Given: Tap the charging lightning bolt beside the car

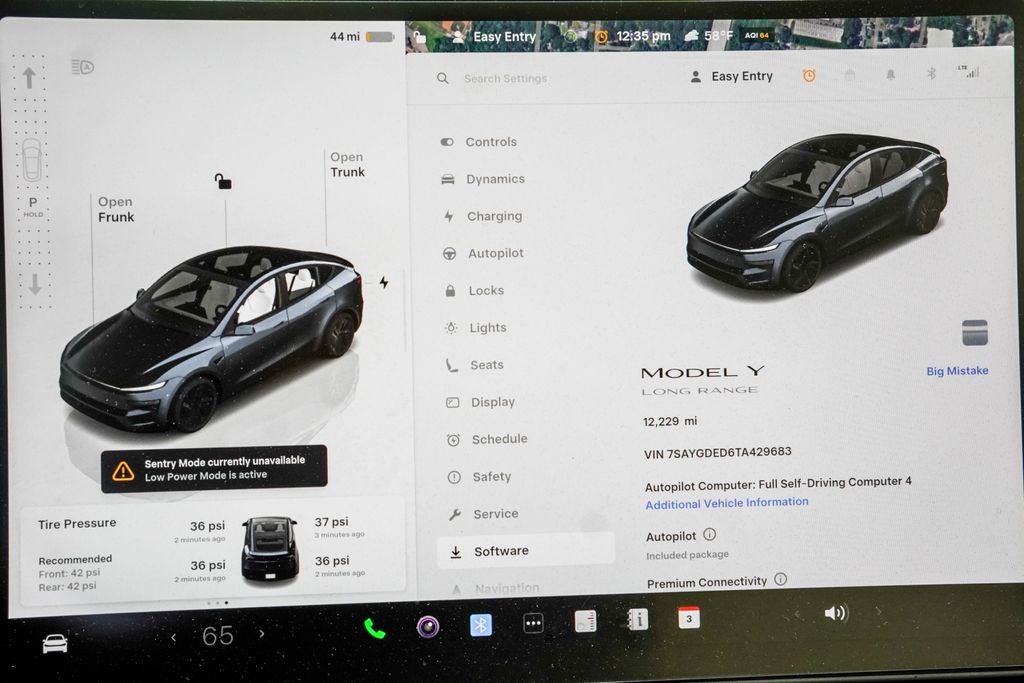Looking at the screenshot, I should [x=384, y=282].
